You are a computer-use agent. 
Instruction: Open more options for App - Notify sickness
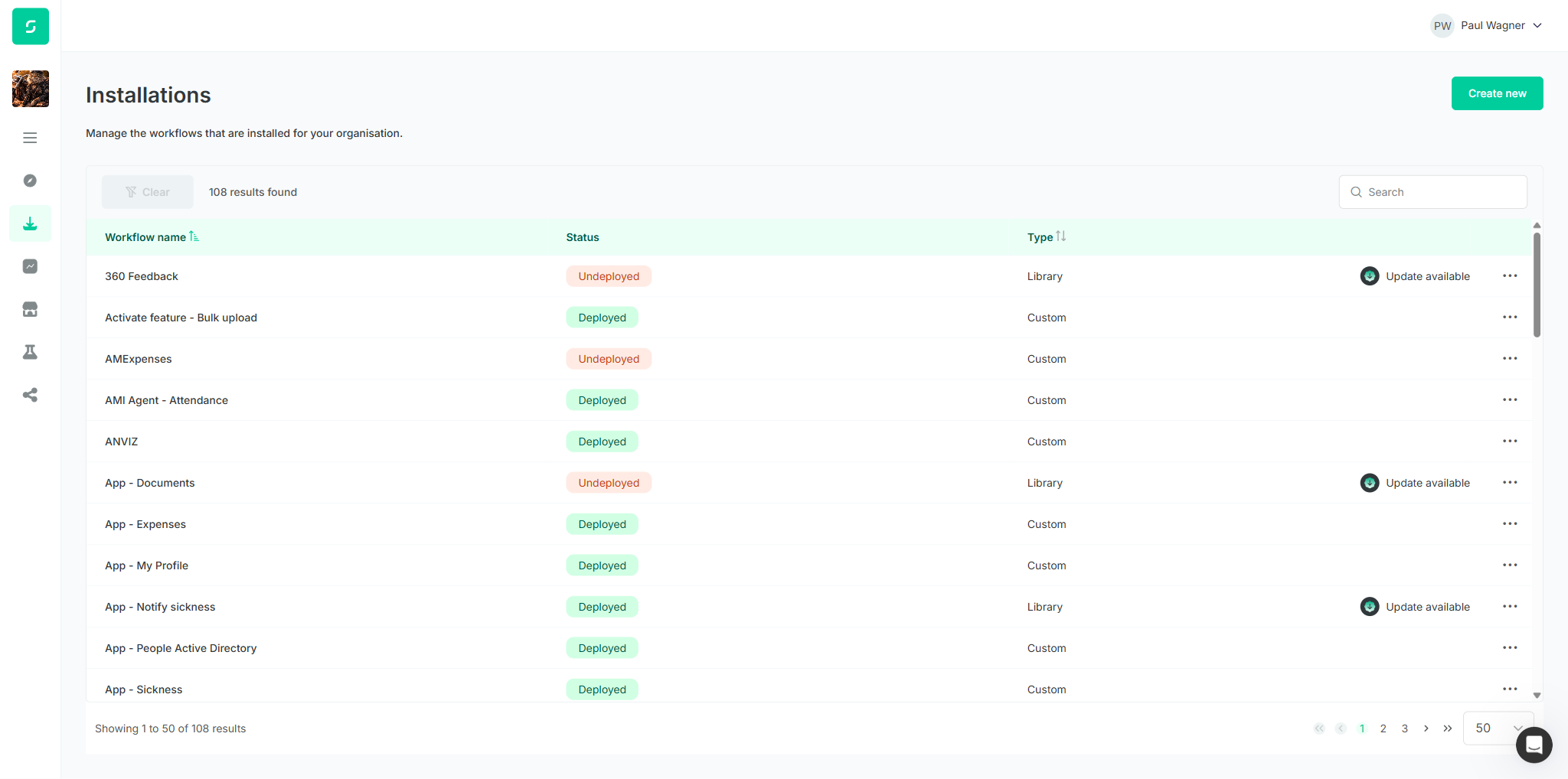point(1510,607)
